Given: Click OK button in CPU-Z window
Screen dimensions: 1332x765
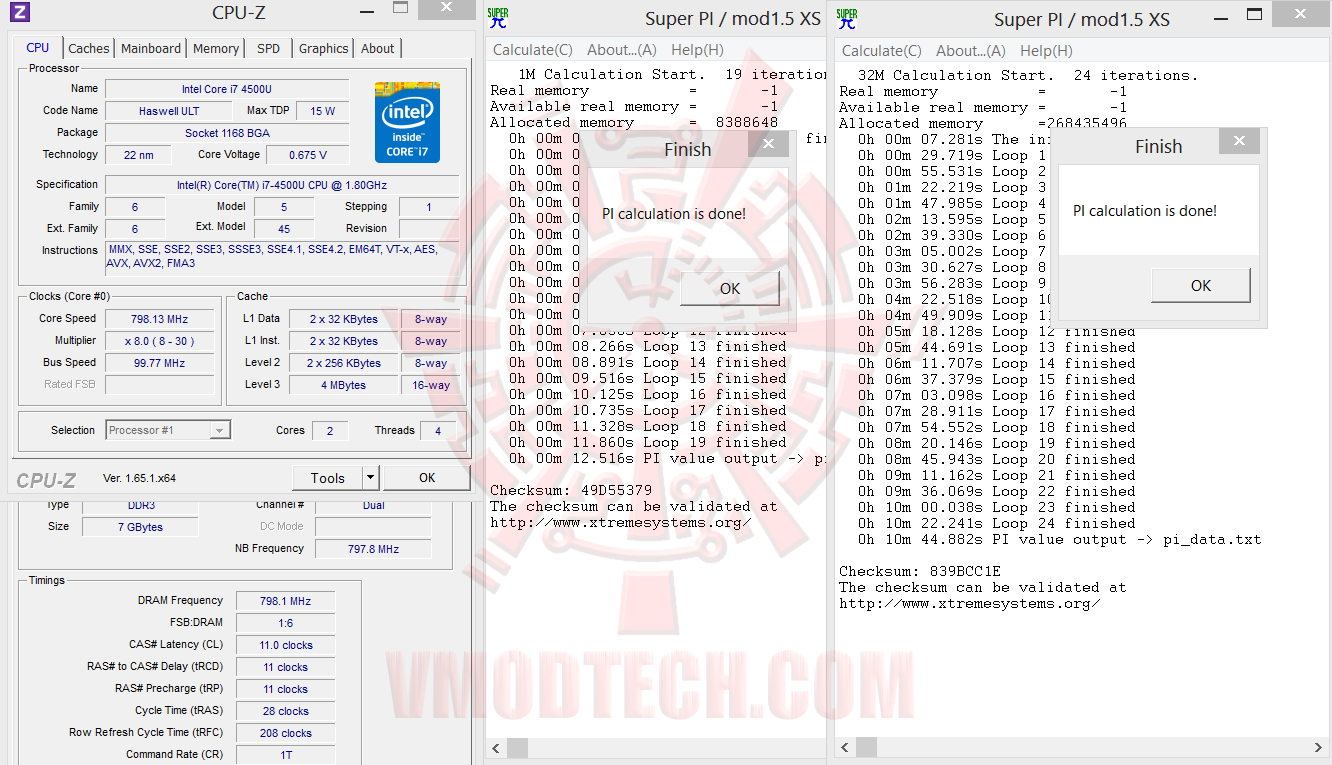Looking at the screenshot, I should (427, 478).
